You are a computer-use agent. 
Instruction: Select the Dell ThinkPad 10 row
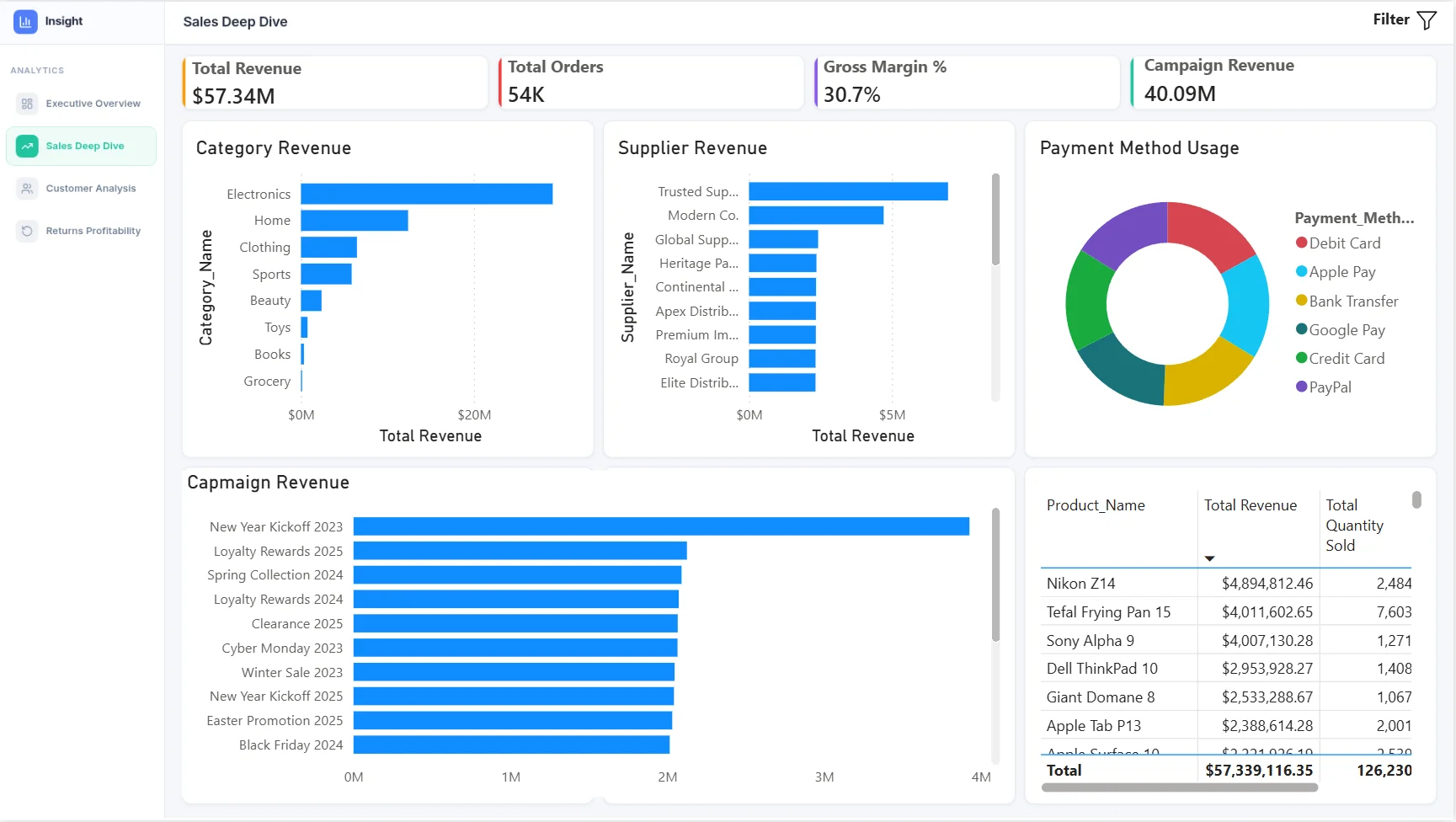coord(1228,668)
